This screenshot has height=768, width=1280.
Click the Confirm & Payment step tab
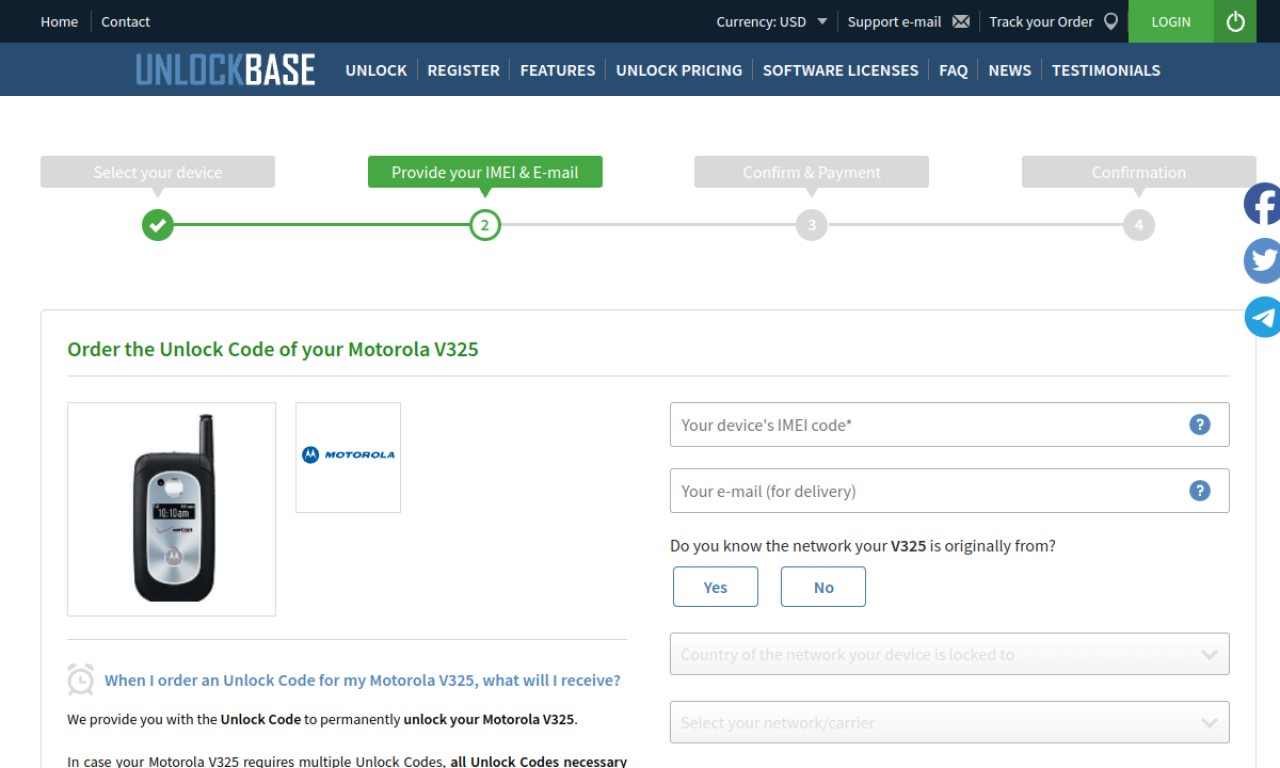tap(812, 172)
